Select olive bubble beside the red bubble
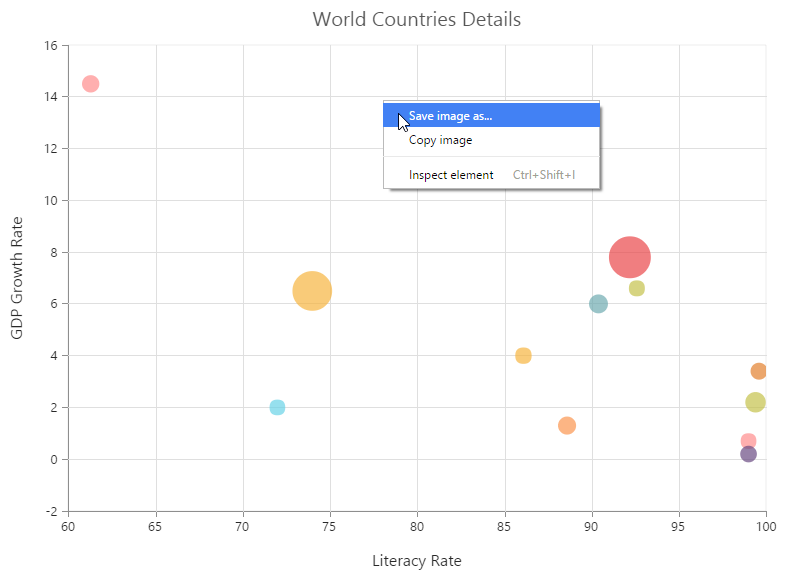Viewport: 785px width, 576px height. tap(637, 288)
